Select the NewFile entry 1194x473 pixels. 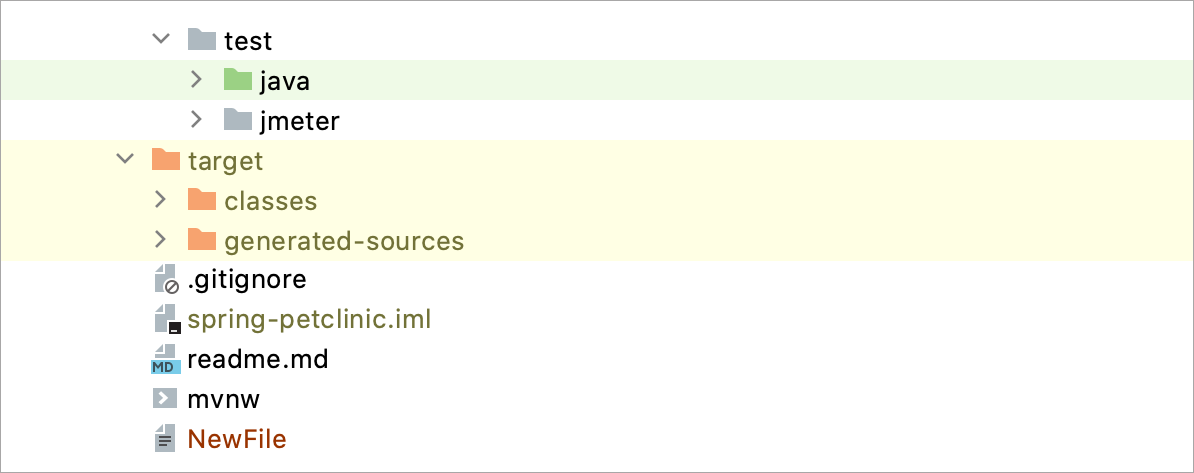[x=236, y=439]
